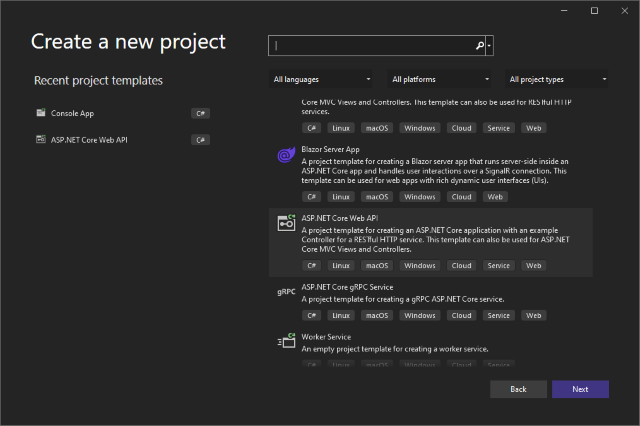Click the search magnifier icon
This screenshot has height=426, width=640.
[x=480, y=45]
